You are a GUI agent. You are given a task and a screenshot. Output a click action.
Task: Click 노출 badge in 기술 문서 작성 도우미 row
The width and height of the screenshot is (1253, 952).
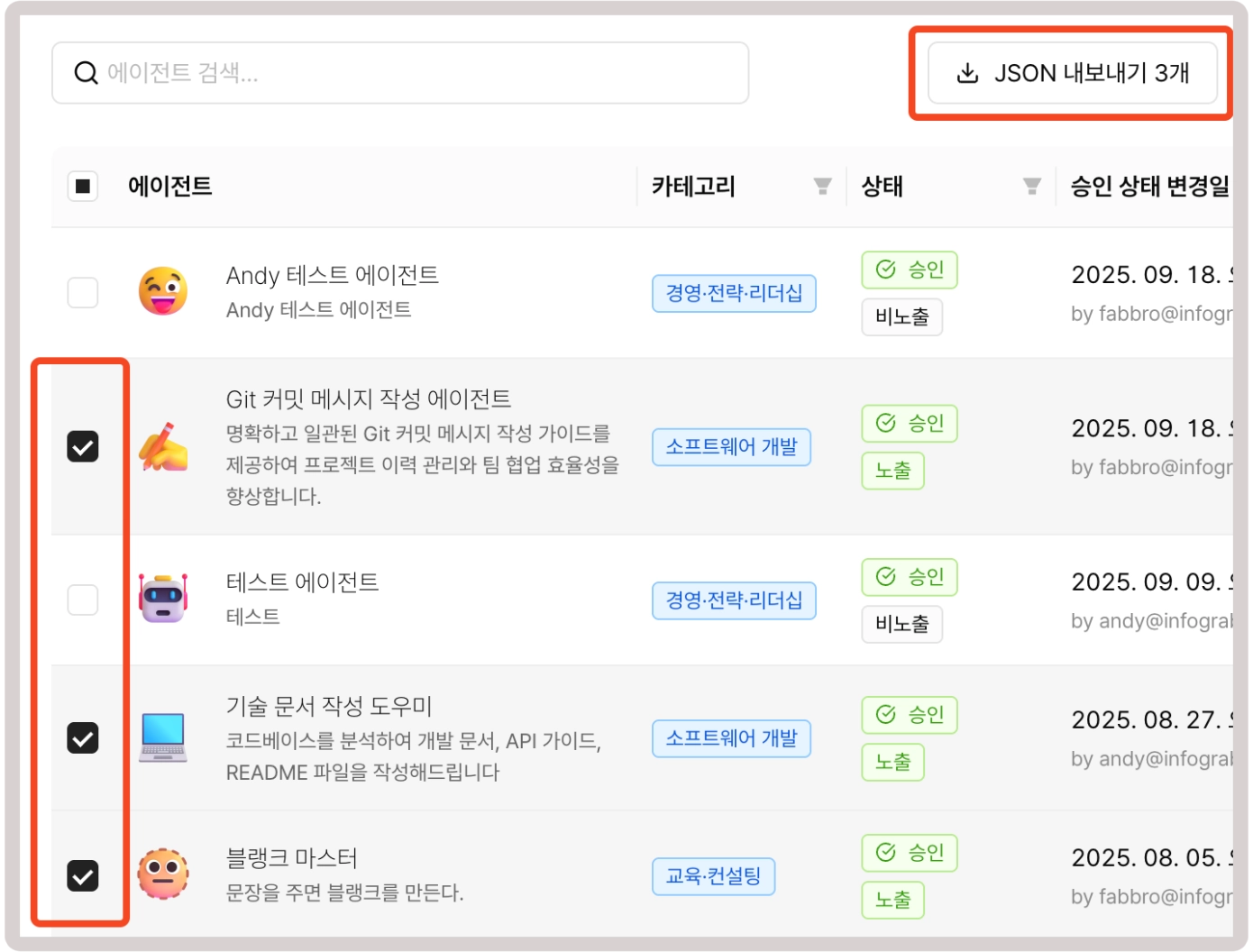click(x=892, y=762)
